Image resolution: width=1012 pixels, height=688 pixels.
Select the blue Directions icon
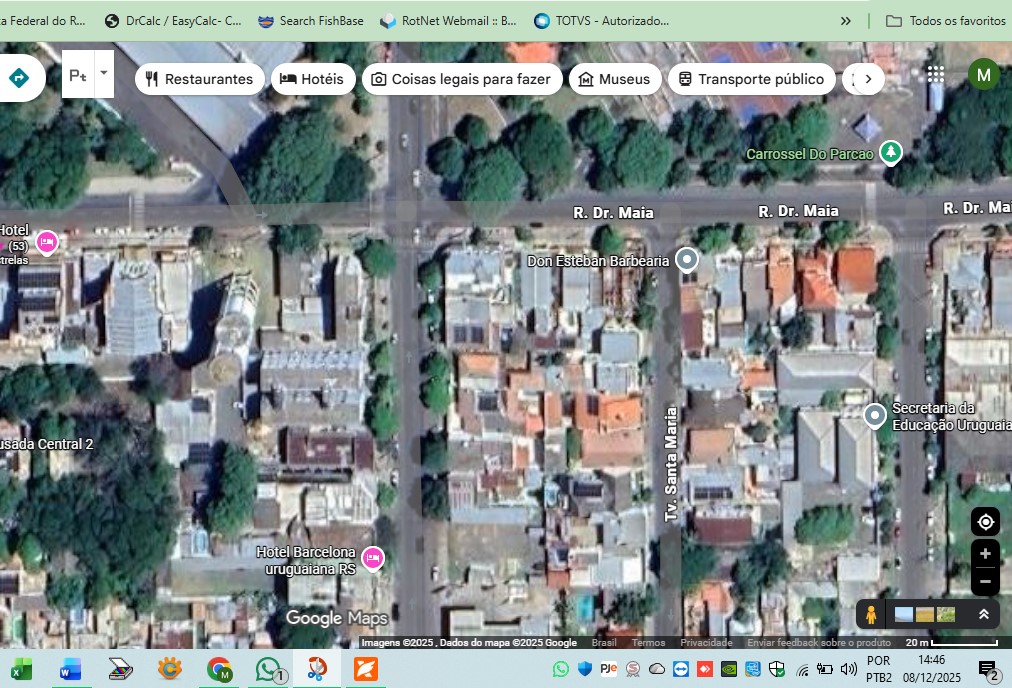[18, 76]
